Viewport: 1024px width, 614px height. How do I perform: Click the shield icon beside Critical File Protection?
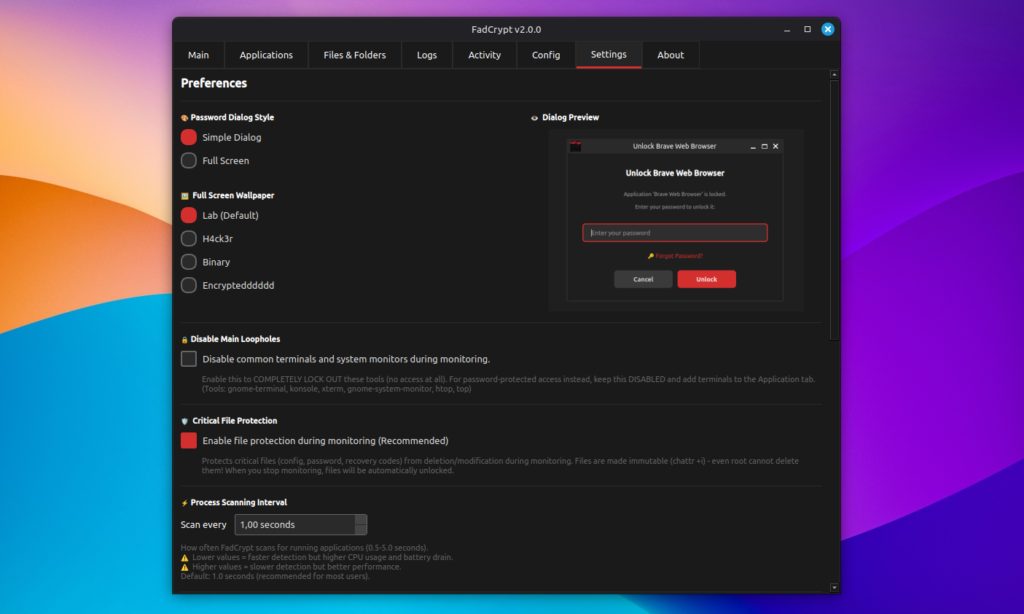pos(185,421)
